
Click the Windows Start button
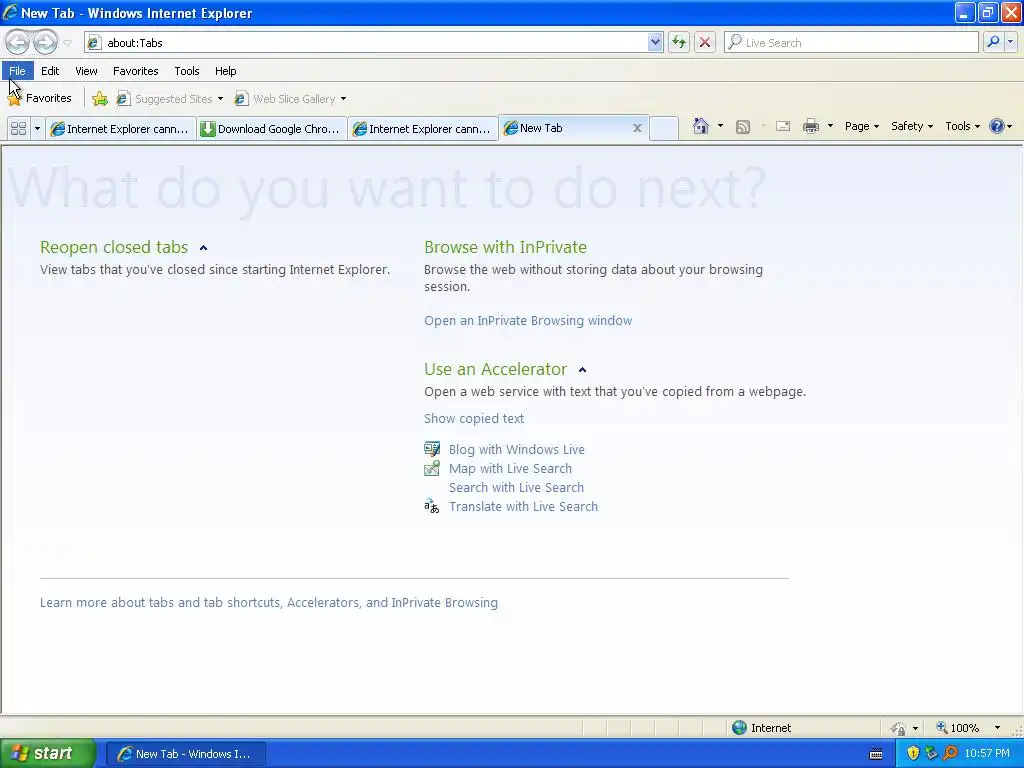(48, 753)
